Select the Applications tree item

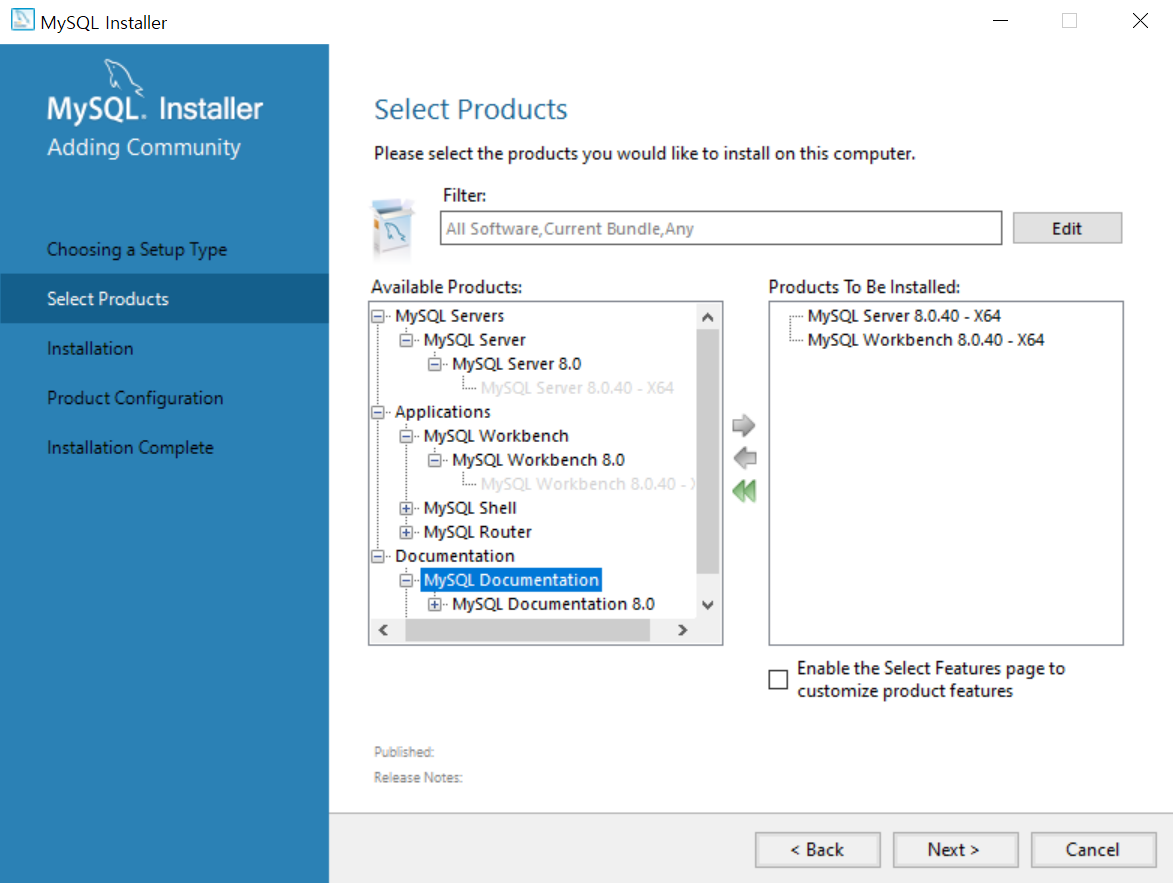[x=443, y=412]
